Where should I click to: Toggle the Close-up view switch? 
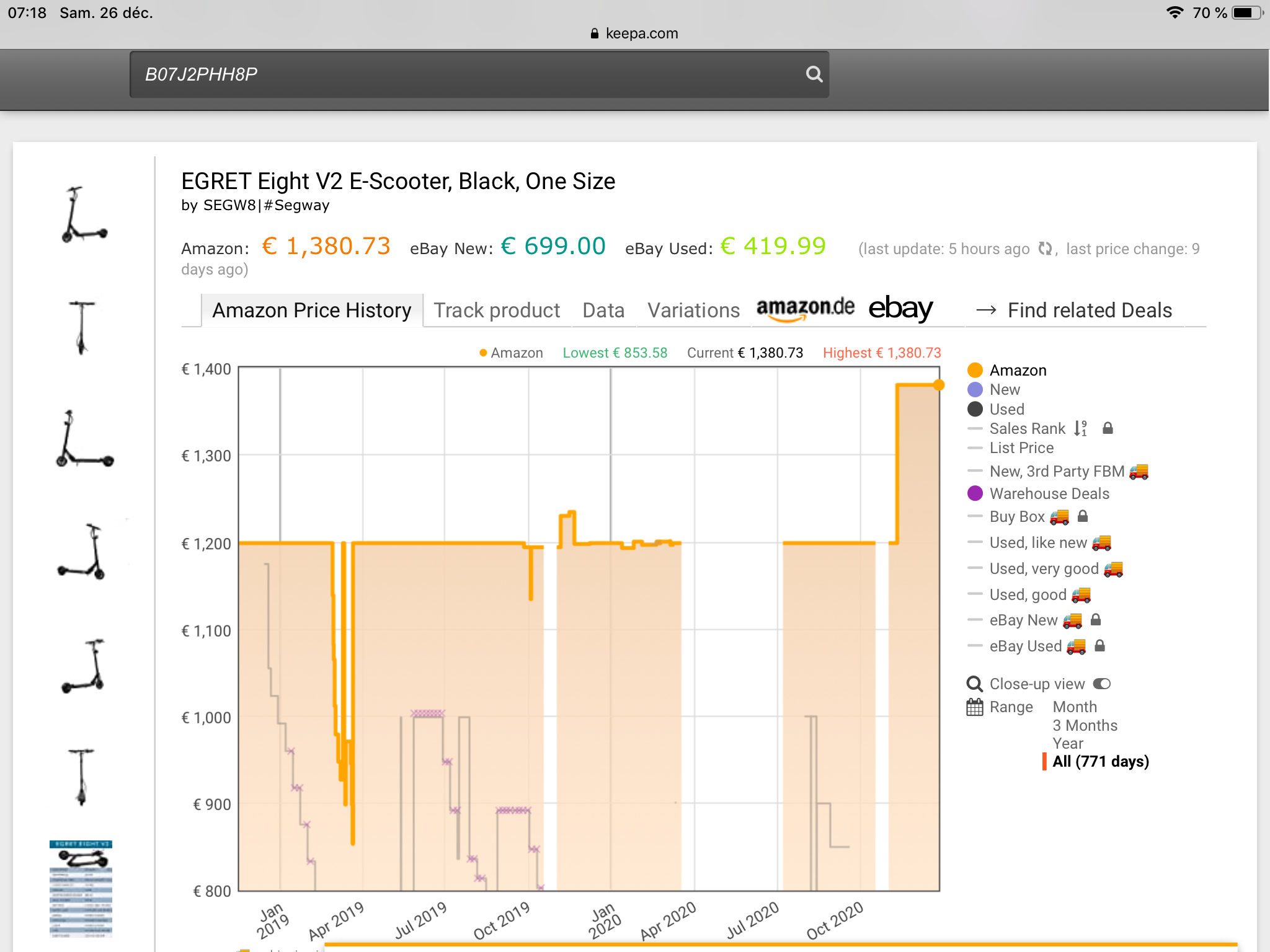[x=1102, y=684]
